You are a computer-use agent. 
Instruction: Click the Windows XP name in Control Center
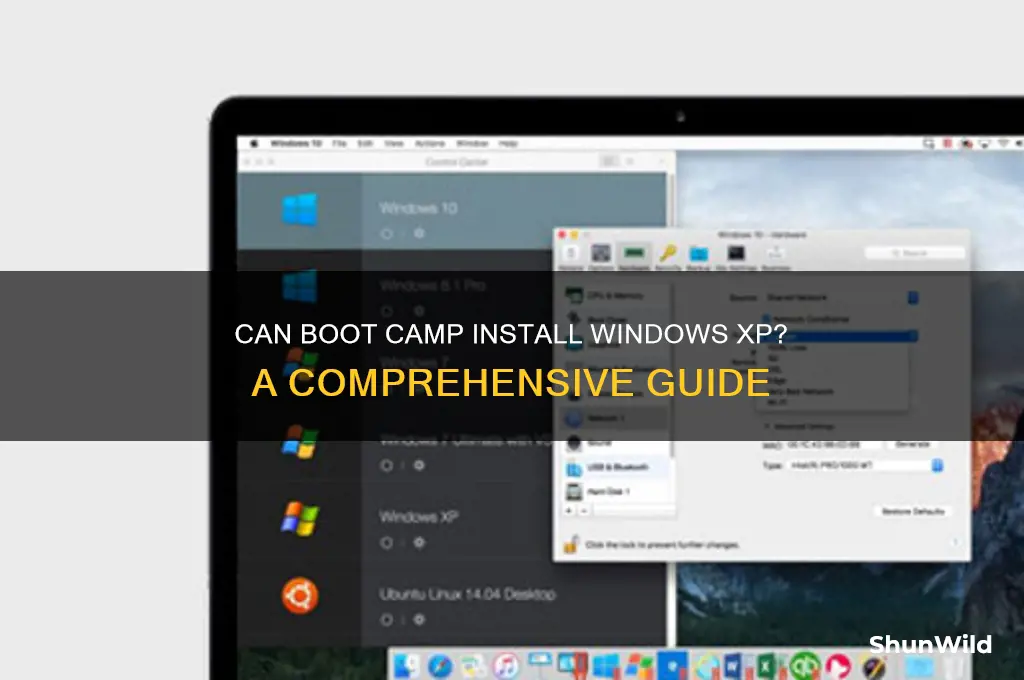tap(419, 517)
